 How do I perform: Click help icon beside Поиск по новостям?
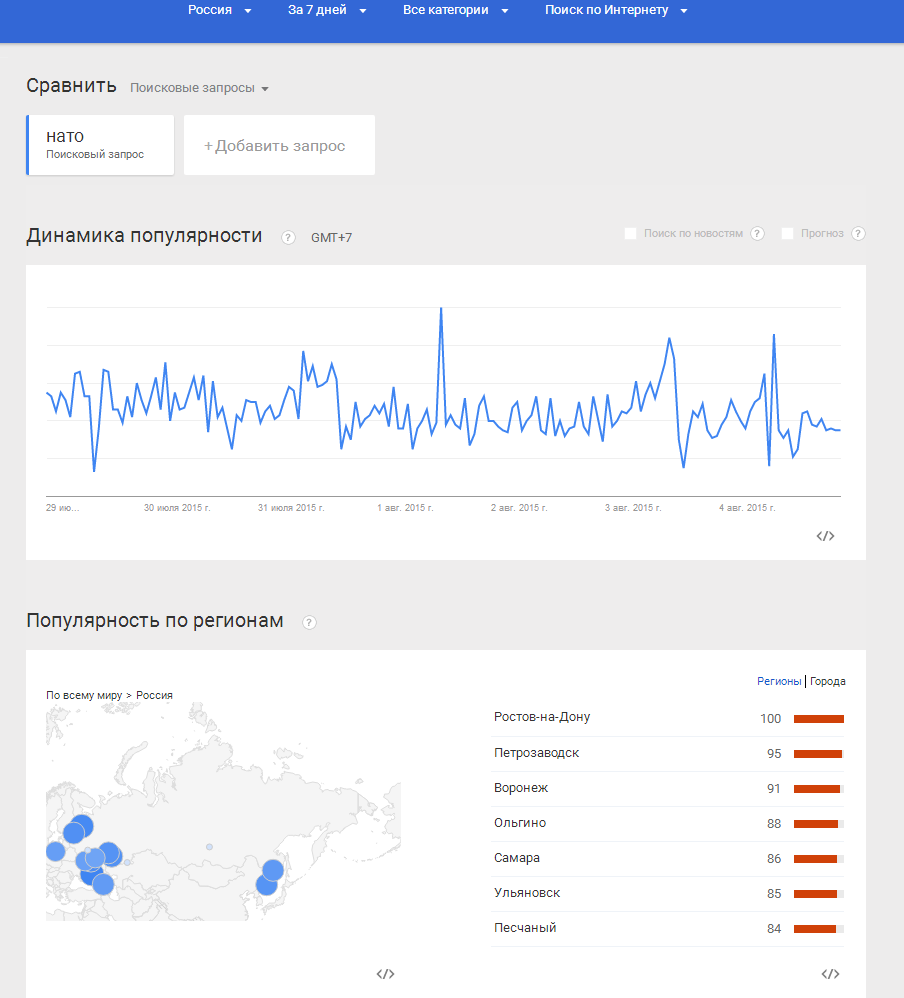758,234
